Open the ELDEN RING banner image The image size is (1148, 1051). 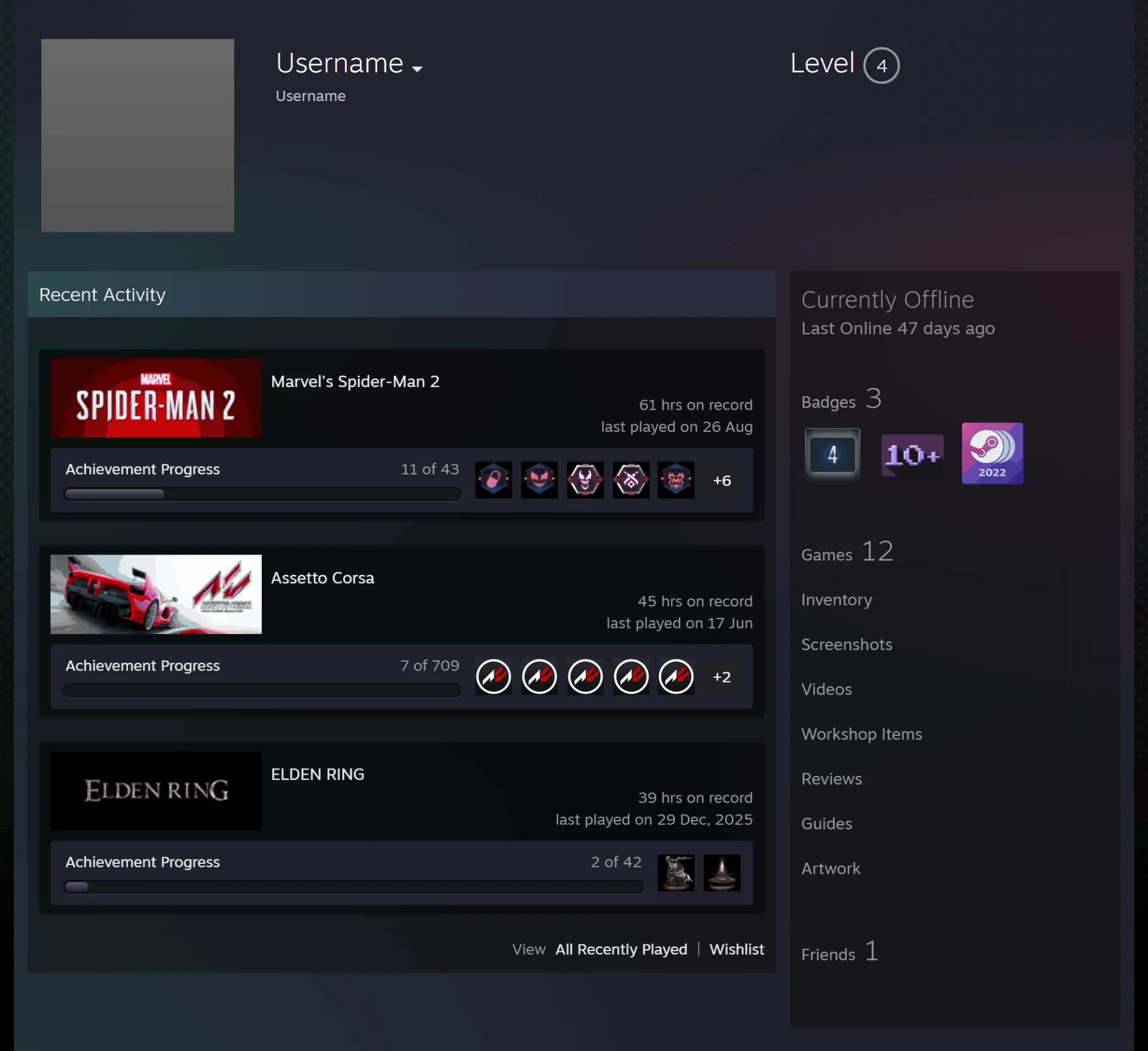click(x=156, y=790)
